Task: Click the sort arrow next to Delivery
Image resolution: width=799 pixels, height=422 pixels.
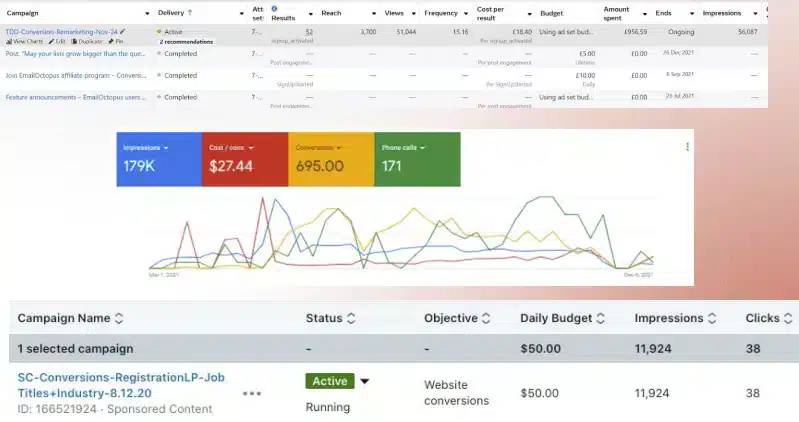Action: click(190, 13)
